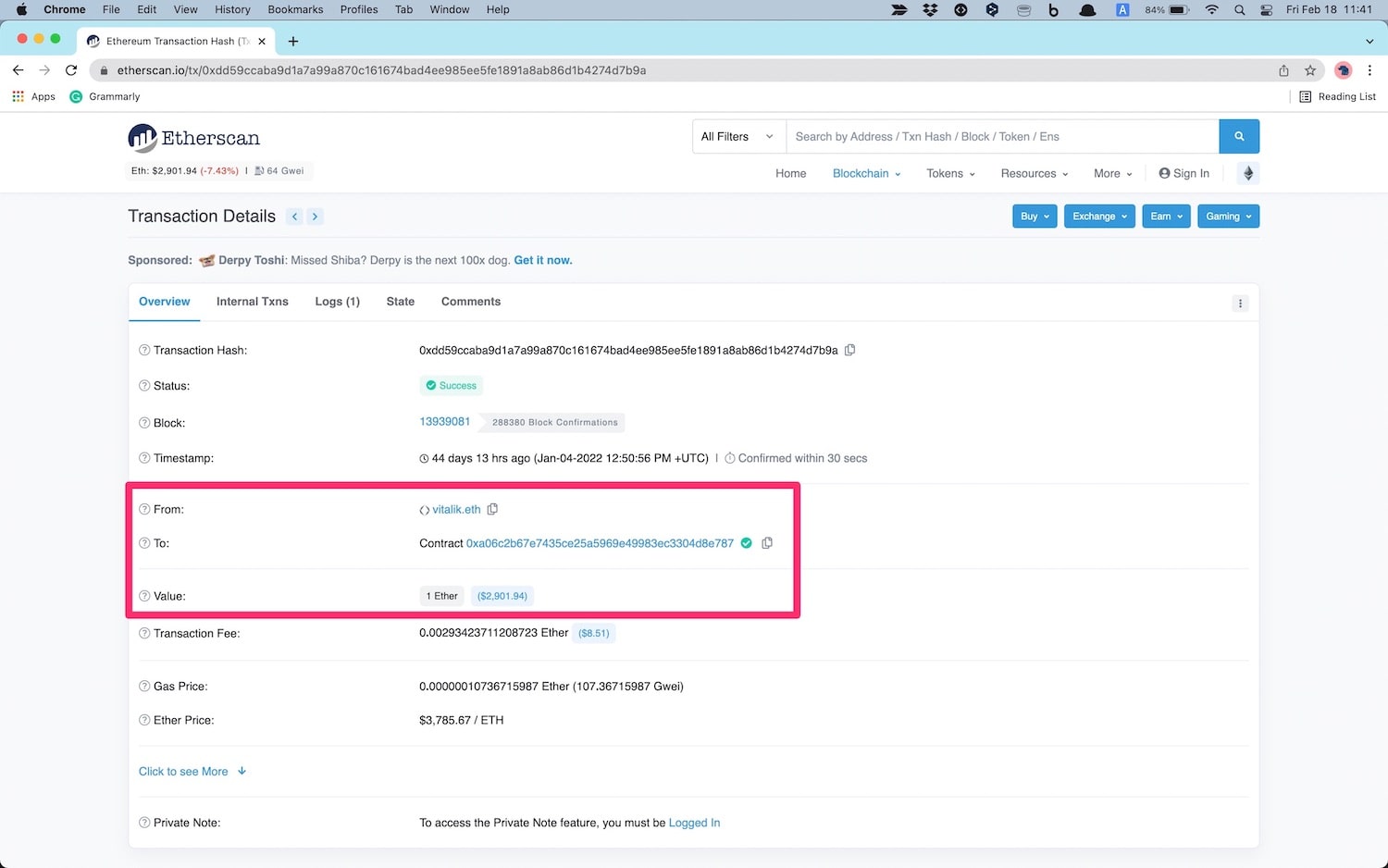Viewport: 1388px width, 868px height.
Task: Click the blue search magnifier button
Action: pyautogui.click(x=1239, y=136)
